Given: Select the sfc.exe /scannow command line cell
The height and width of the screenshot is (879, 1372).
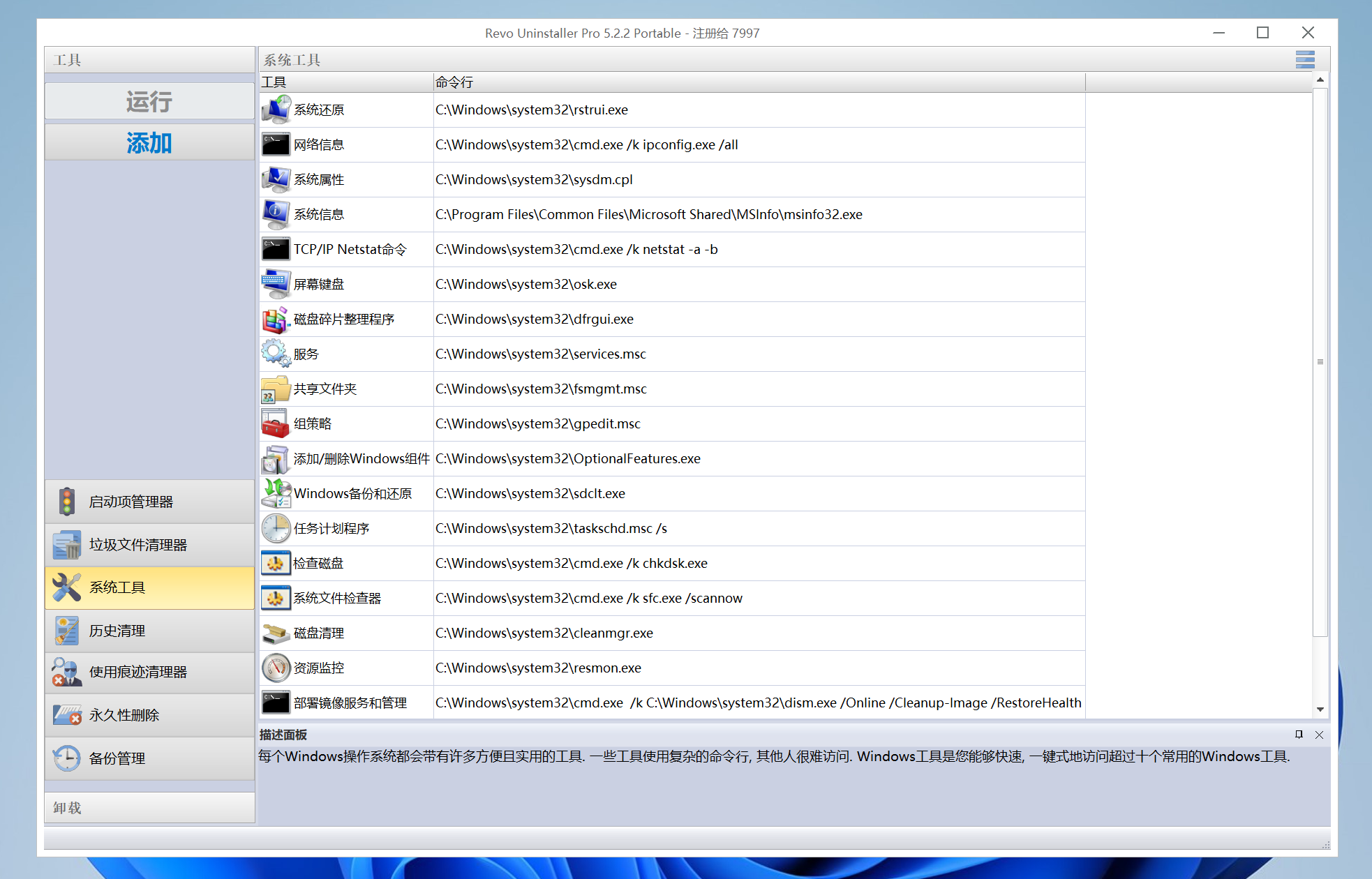Looking at the screenshot, I should 759,599.
